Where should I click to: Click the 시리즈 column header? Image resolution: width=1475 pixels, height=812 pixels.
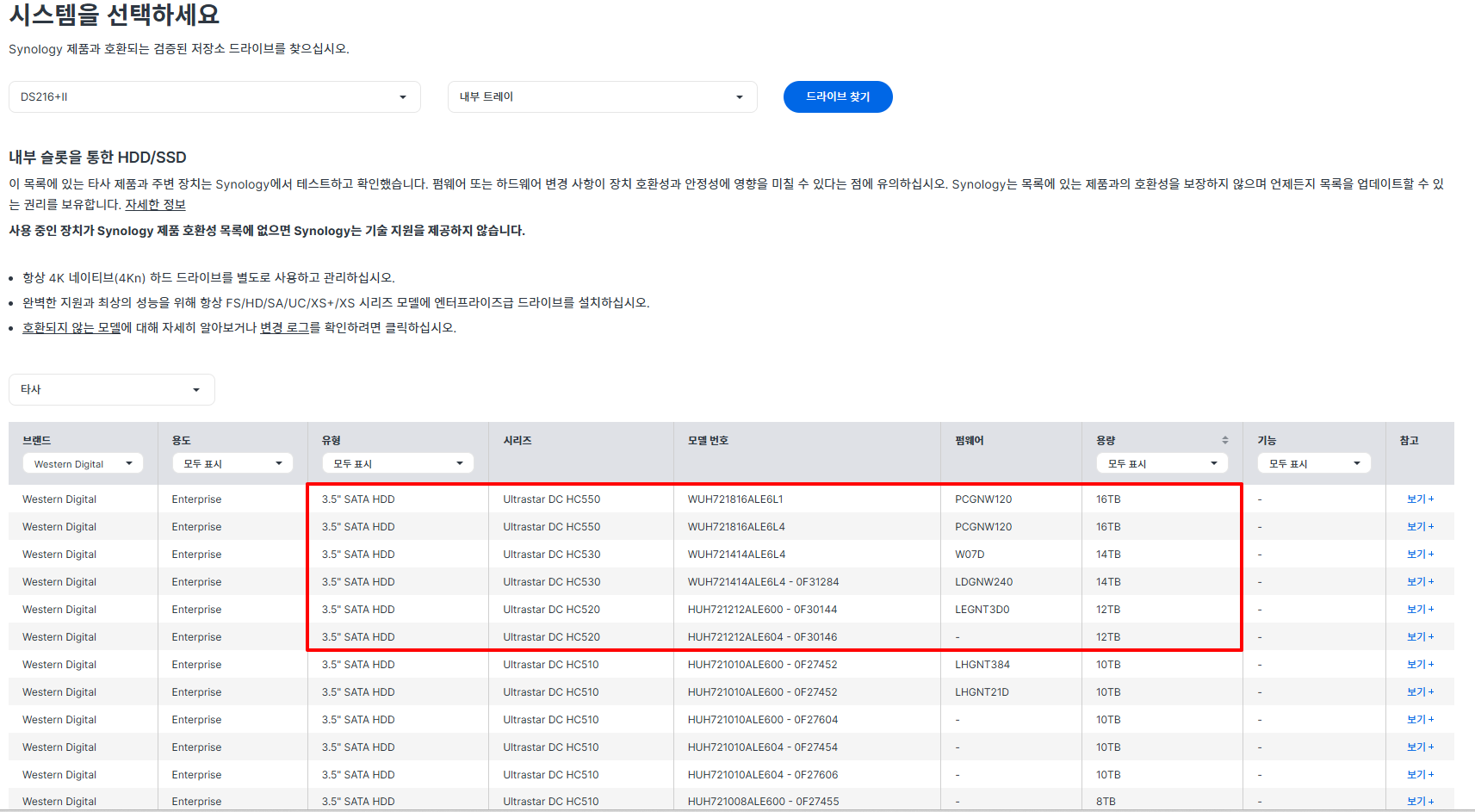517,440
